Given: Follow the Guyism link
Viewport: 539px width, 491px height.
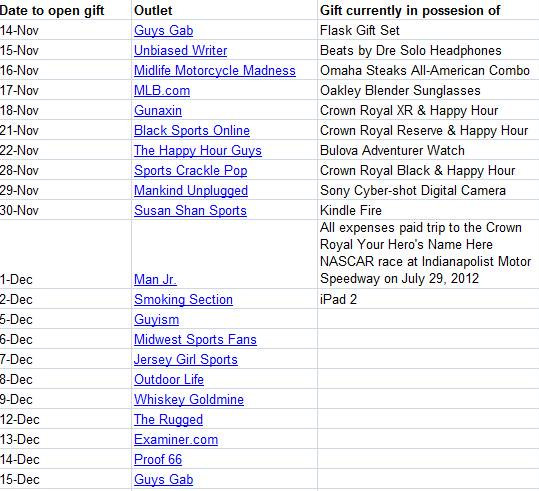Looking at the screenshot, I should [x=156, y=319].
